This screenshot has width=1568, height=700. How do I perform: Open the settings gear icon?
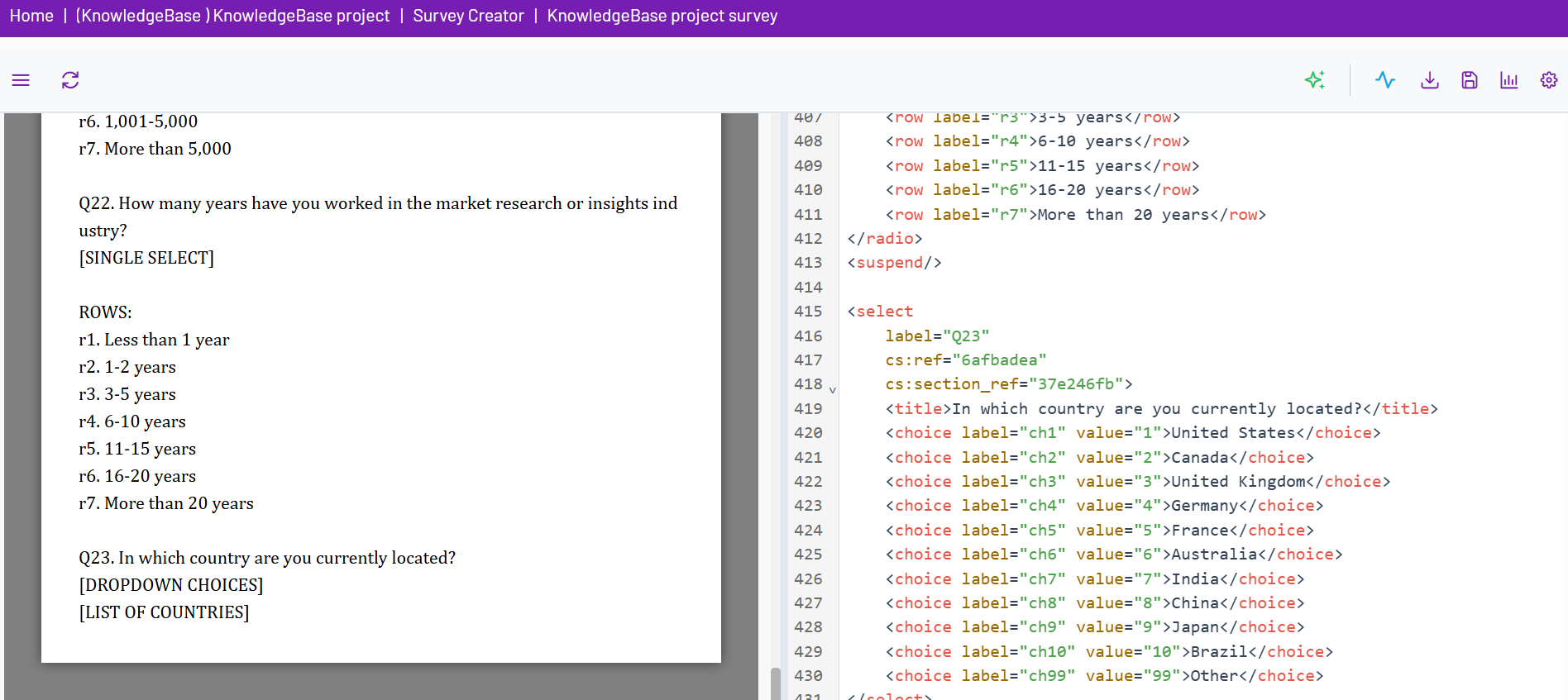click(x=1549, y=80)
